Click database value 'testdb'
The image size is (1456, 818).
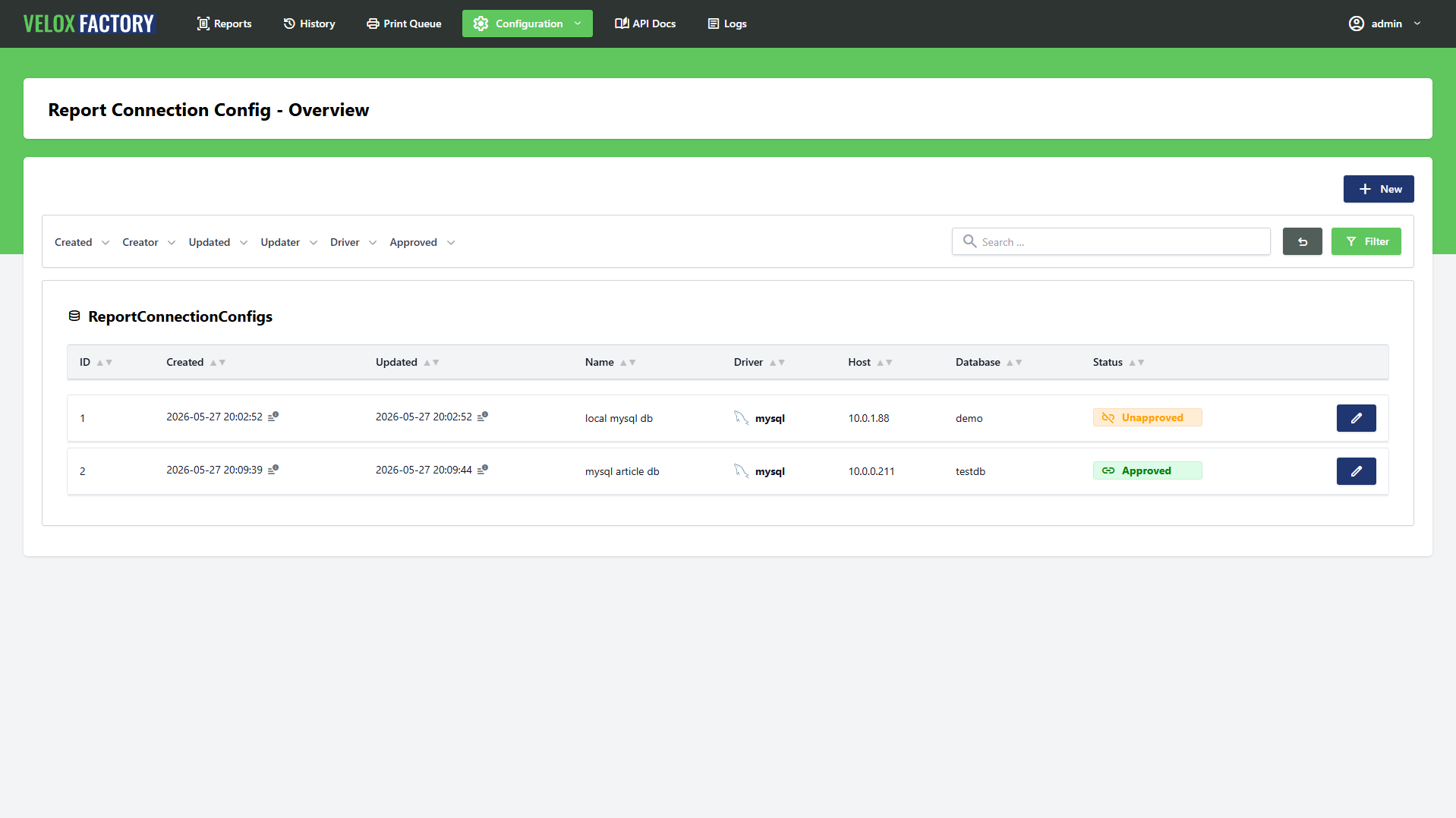(970, 471)
